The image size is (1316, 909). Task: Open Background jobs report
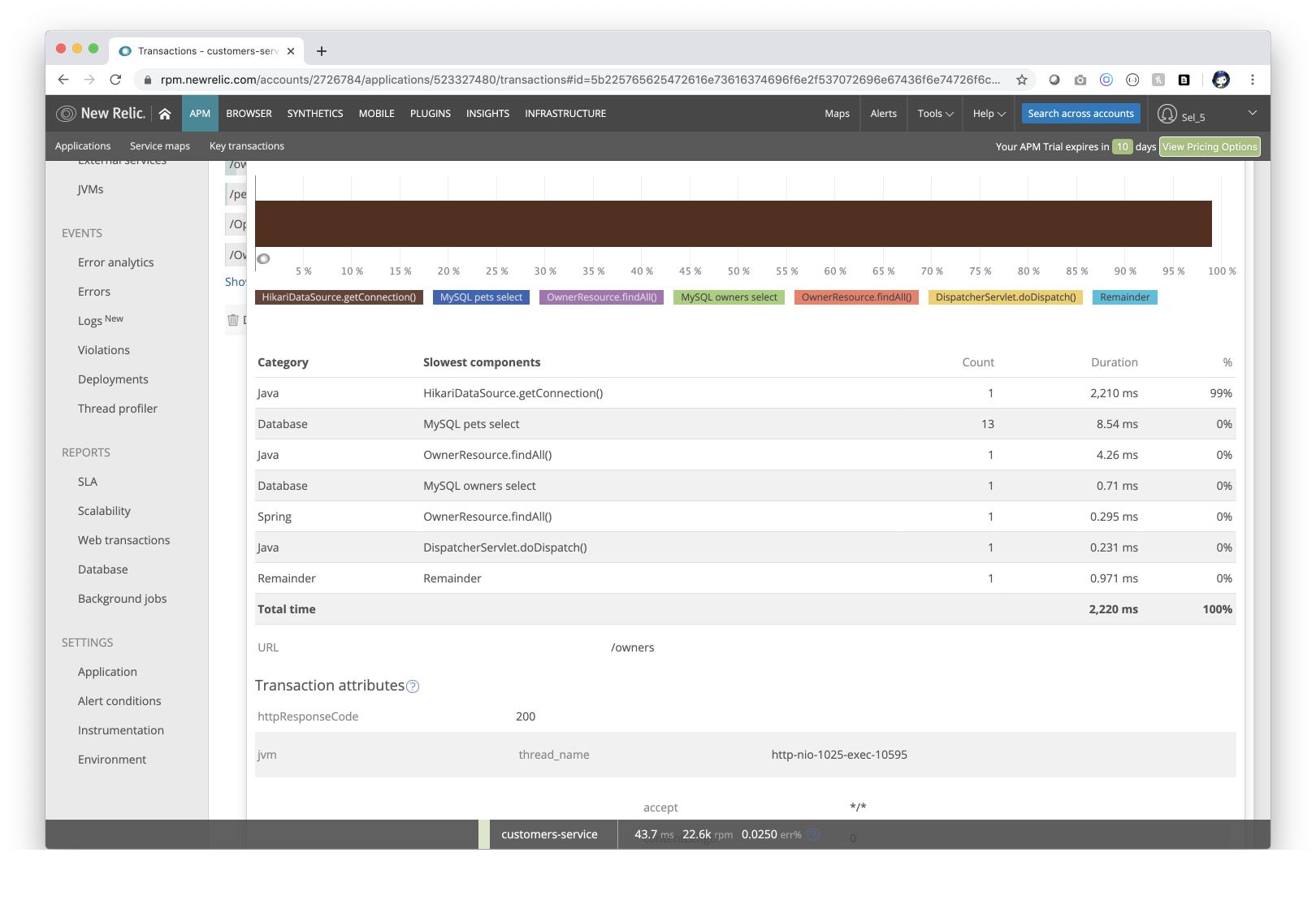tap(122, 599)
